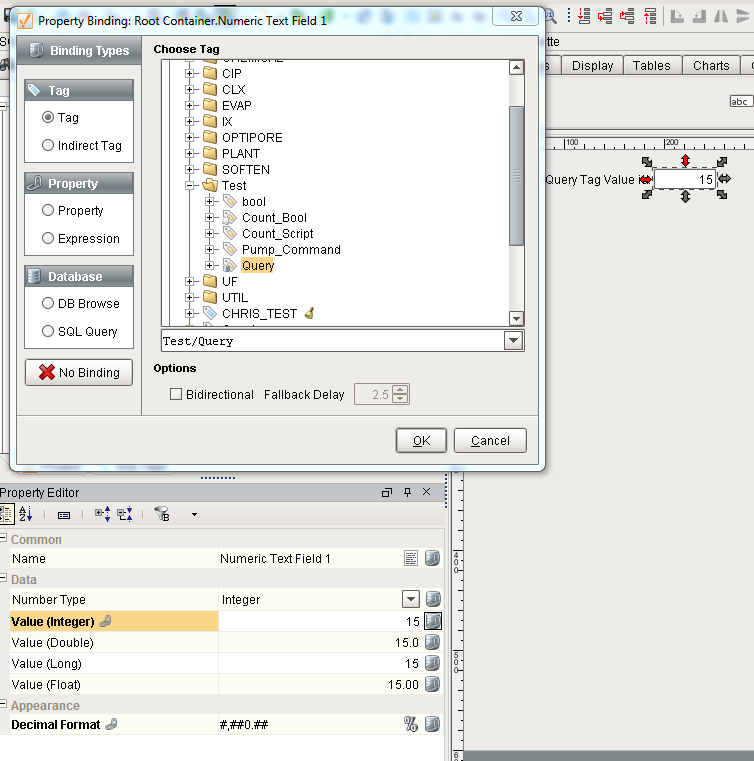The width and height of the screenshot is (754, 761).
Task: Increase the Fallback Delay value
Action: 400,389
